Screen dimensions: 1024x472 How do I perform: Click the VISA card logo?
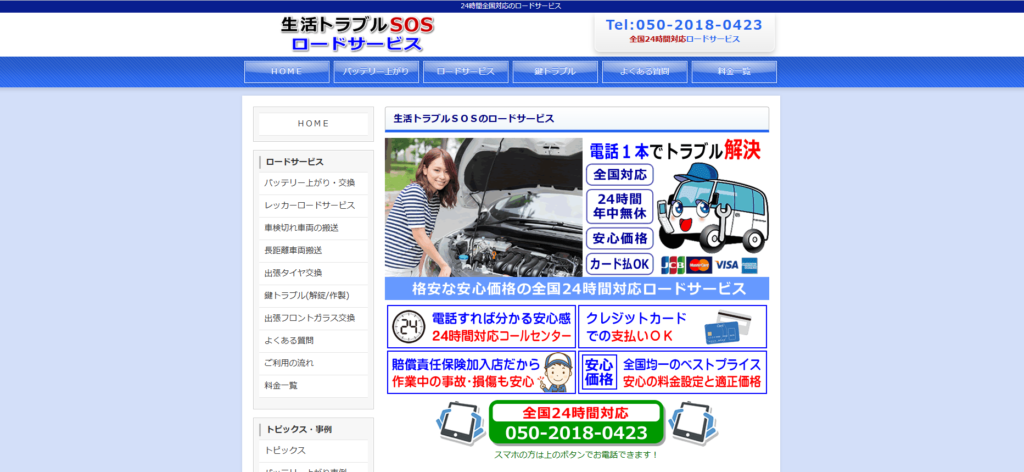[726, 265]
